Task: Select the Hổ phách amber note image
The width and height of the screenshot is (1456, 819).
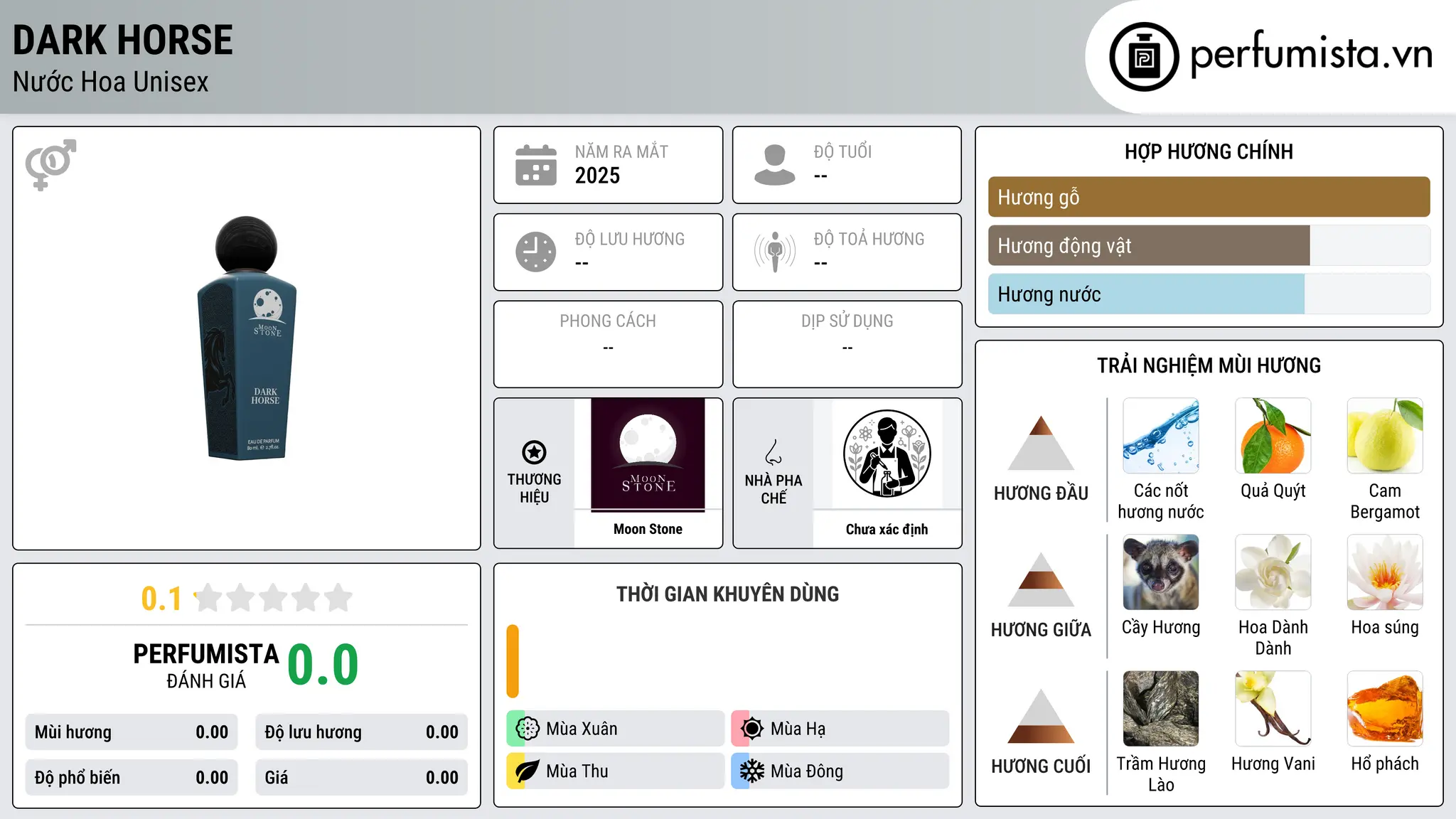Action: [x=1385, y=709]
